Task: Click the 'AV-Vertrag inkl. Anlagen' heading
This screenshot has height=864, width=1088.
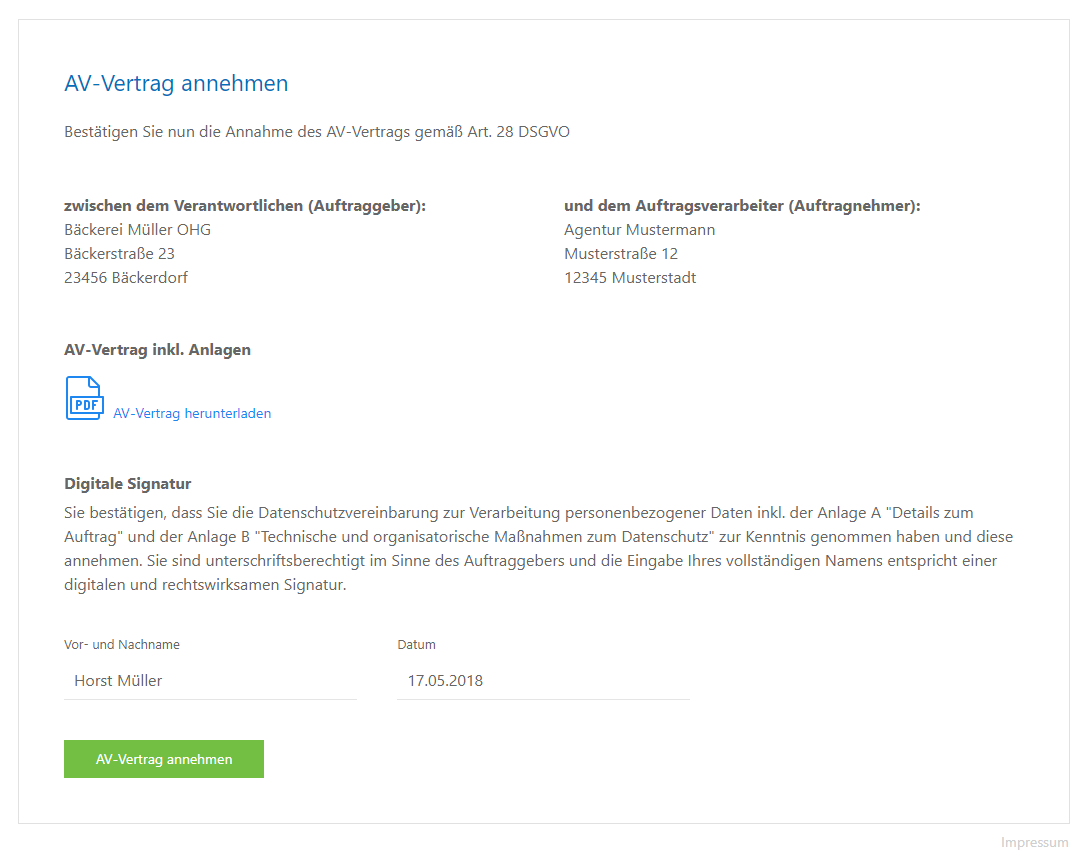Action: (158, 350)
